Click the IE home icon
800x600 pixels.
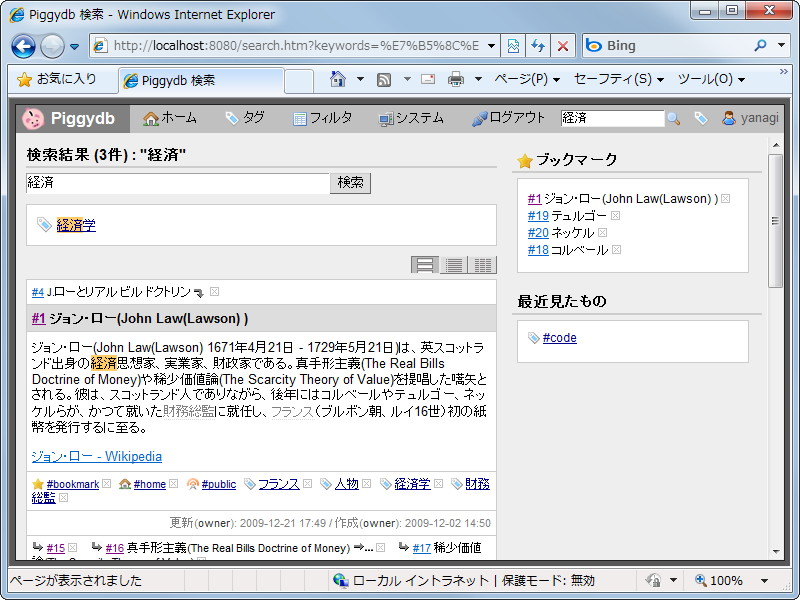337,79
